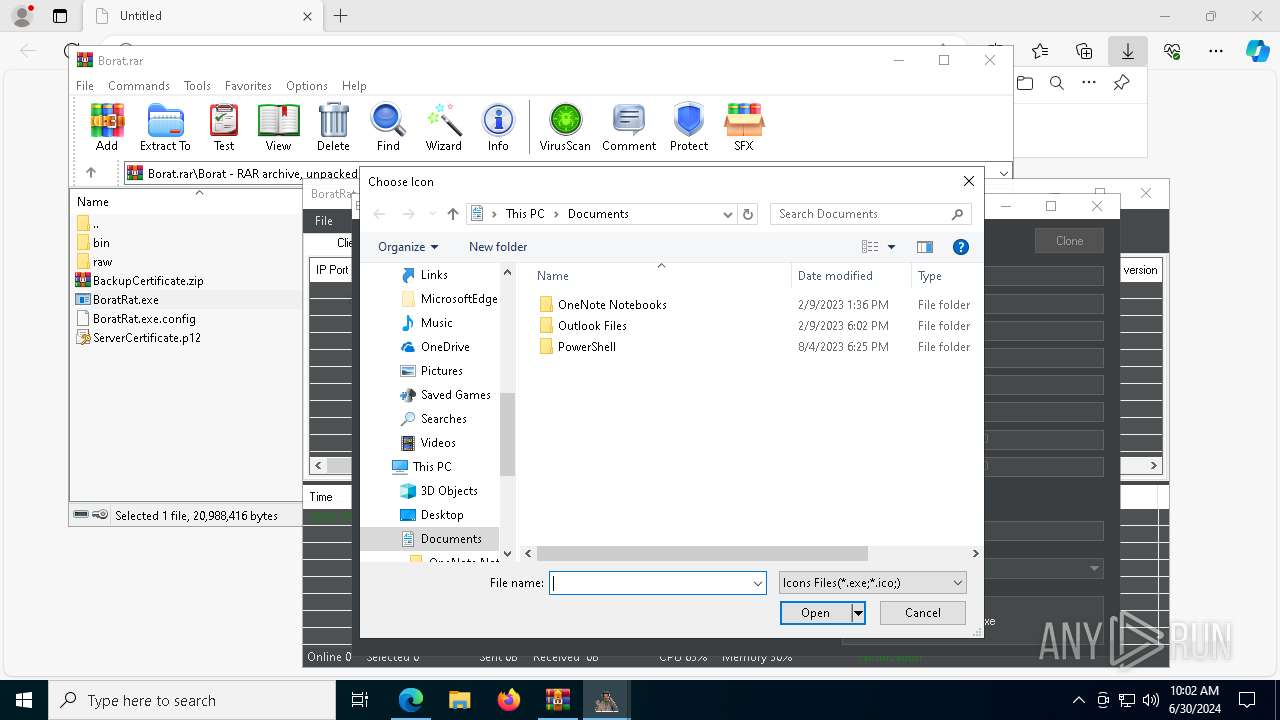Click the WinRAR taskbar icon
The image size is (1280, 720).
(557, 700)
